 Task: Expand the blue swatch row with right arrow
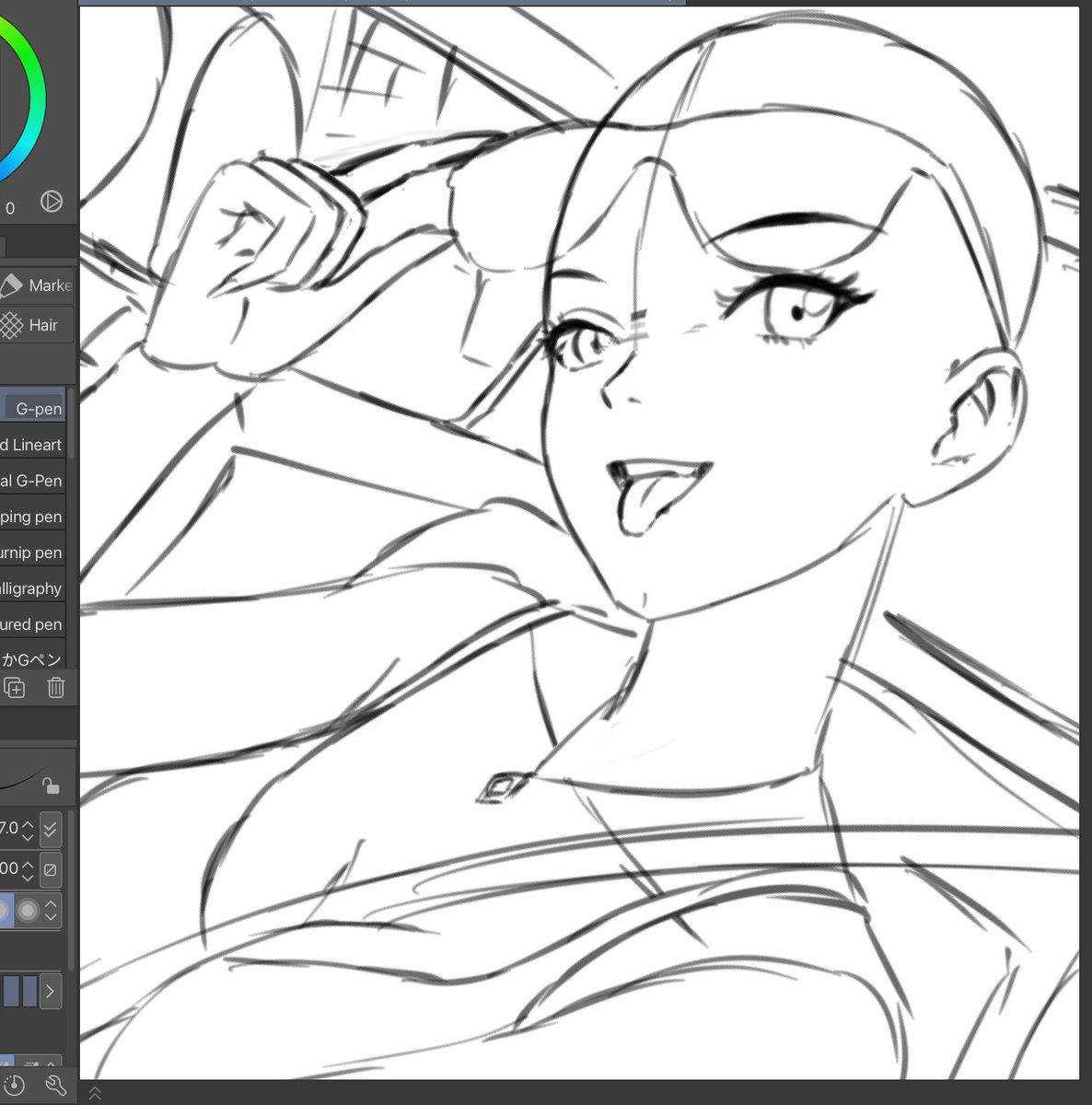tap(51, 991)
